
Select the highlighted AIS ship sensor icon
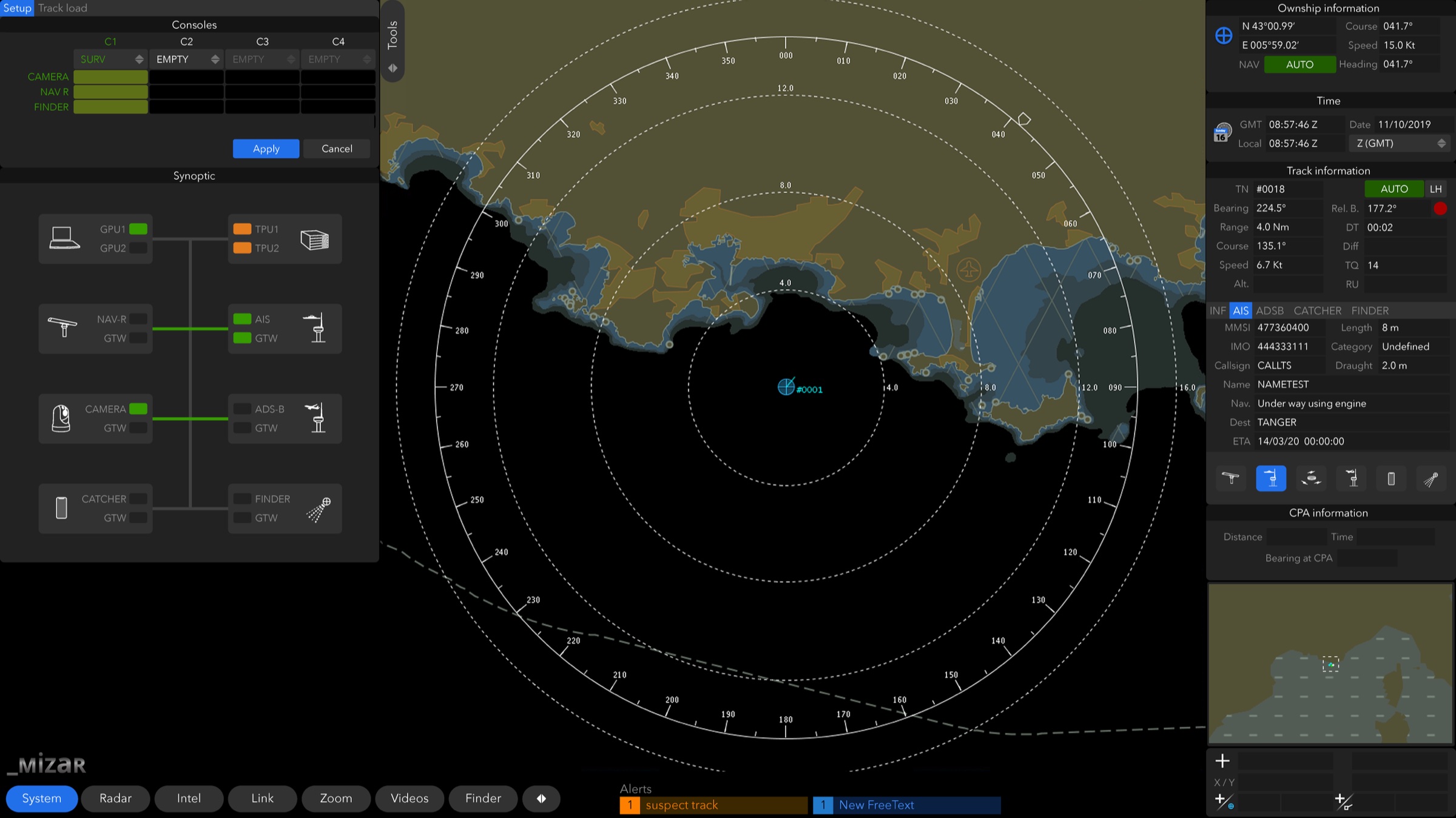[x=1271, y=478]
